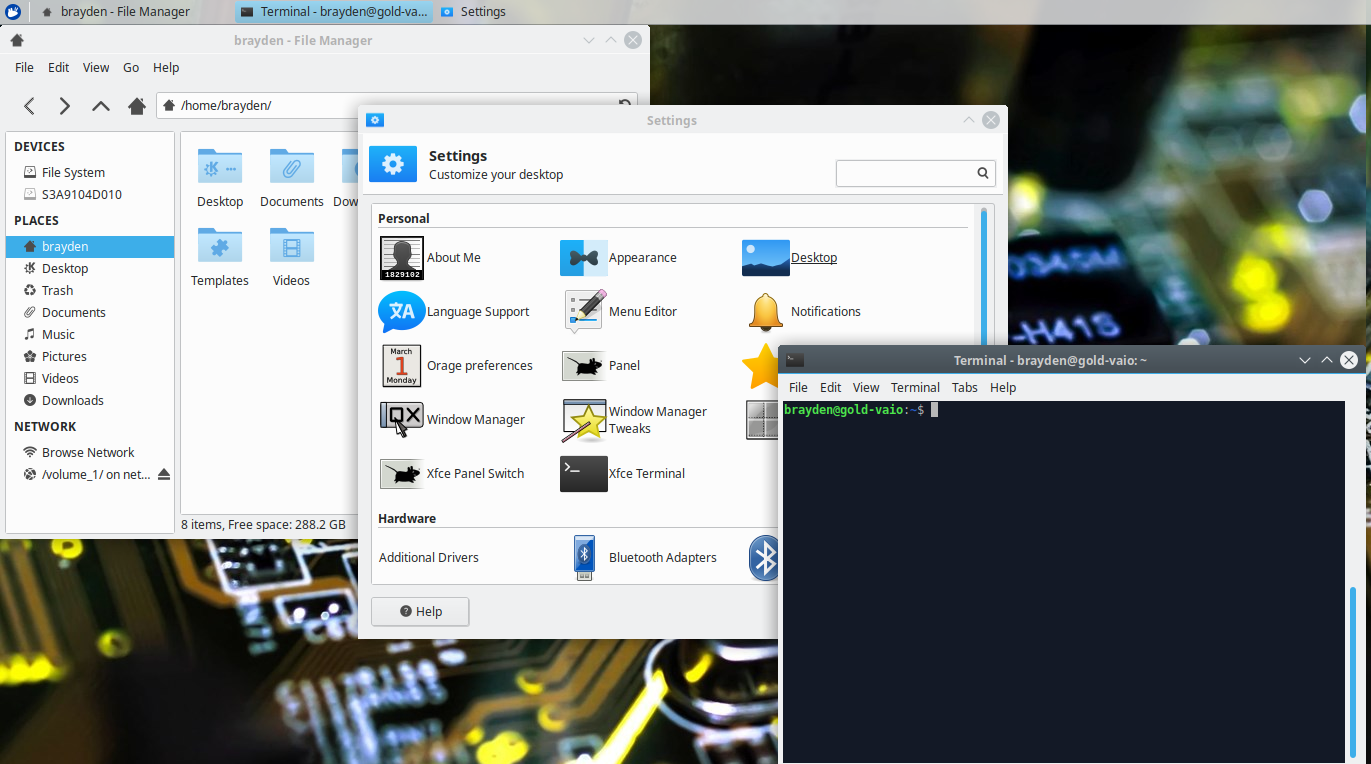Open Help menu in terminal window

click(1003, 387)
